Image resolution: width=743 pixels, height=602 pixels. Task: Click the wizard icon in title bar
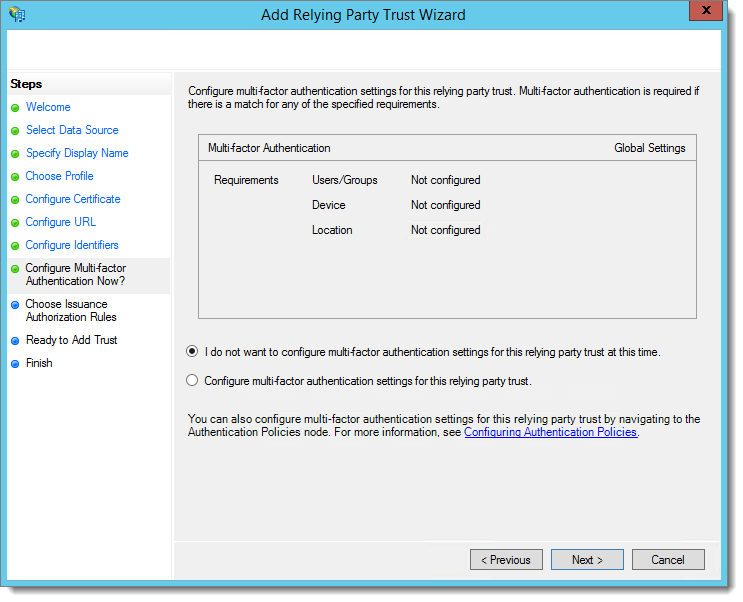17,15
